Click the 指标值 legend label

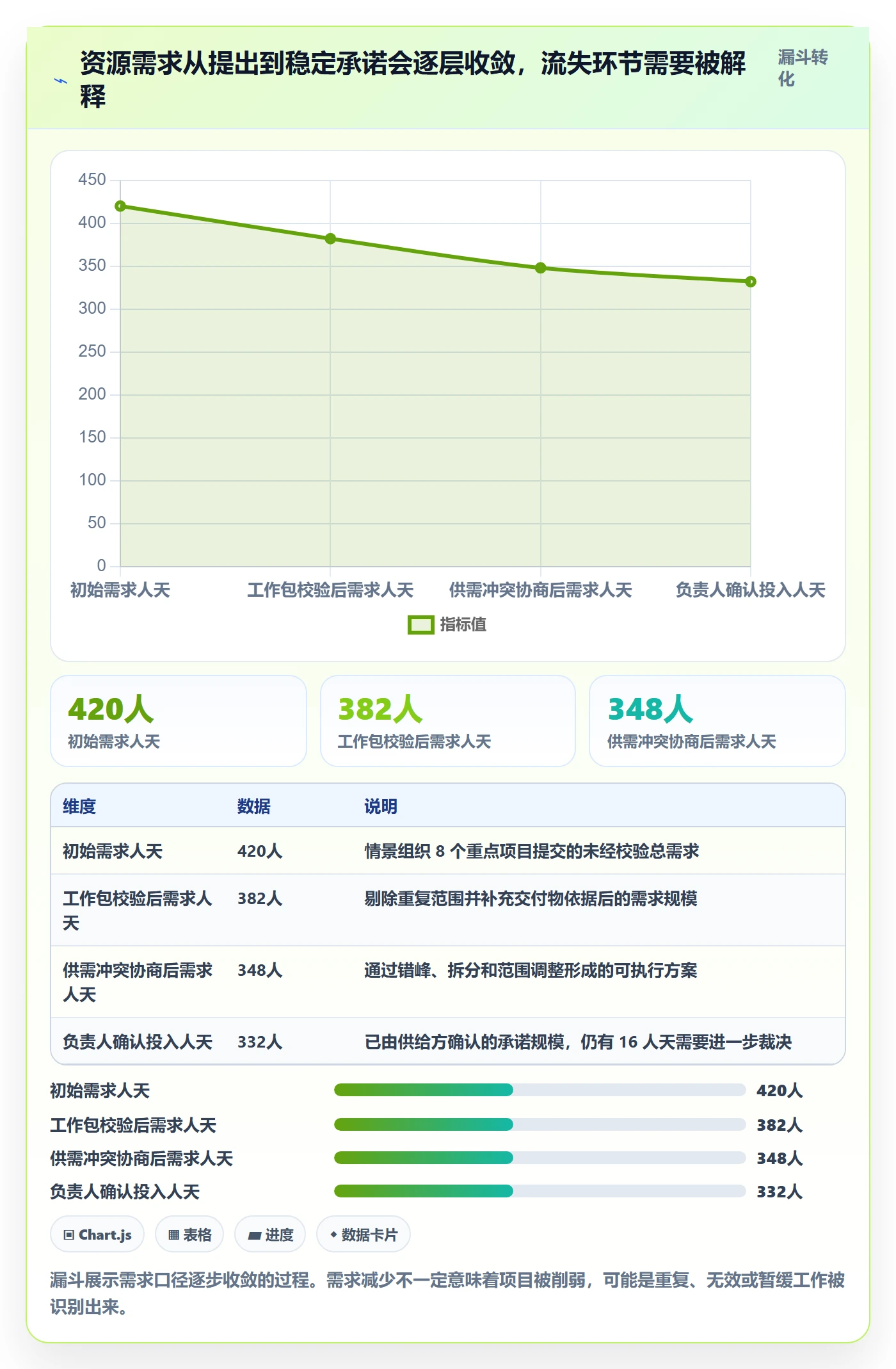click(x=463, y=625)
